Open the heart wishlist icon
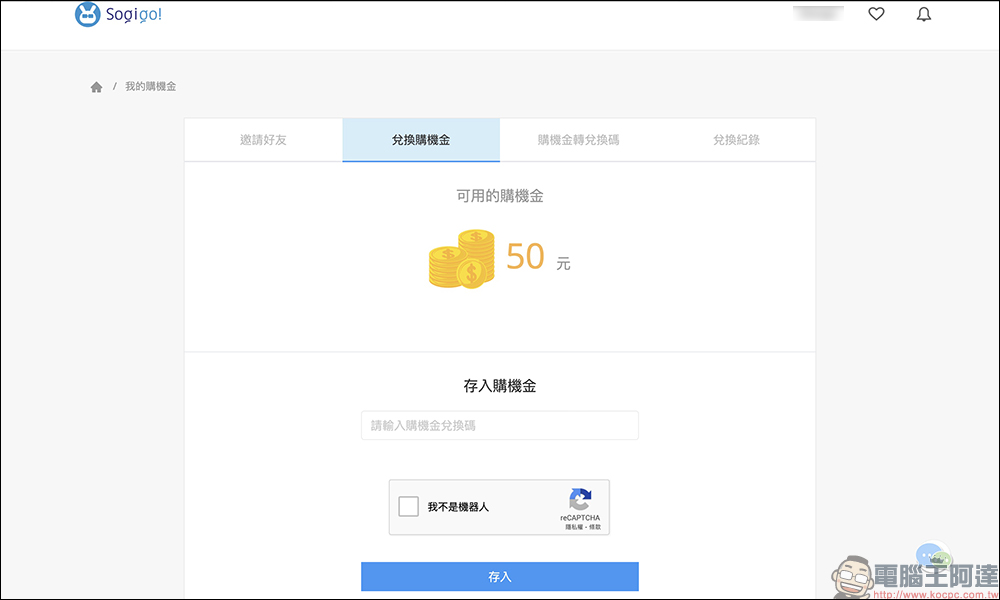The image size is (1000, 600). pos(876,13)
